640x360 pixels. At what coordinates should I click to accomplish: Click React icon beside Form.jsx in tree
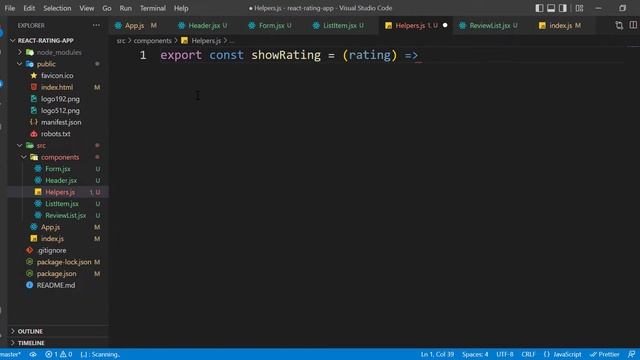pos(38,169)
